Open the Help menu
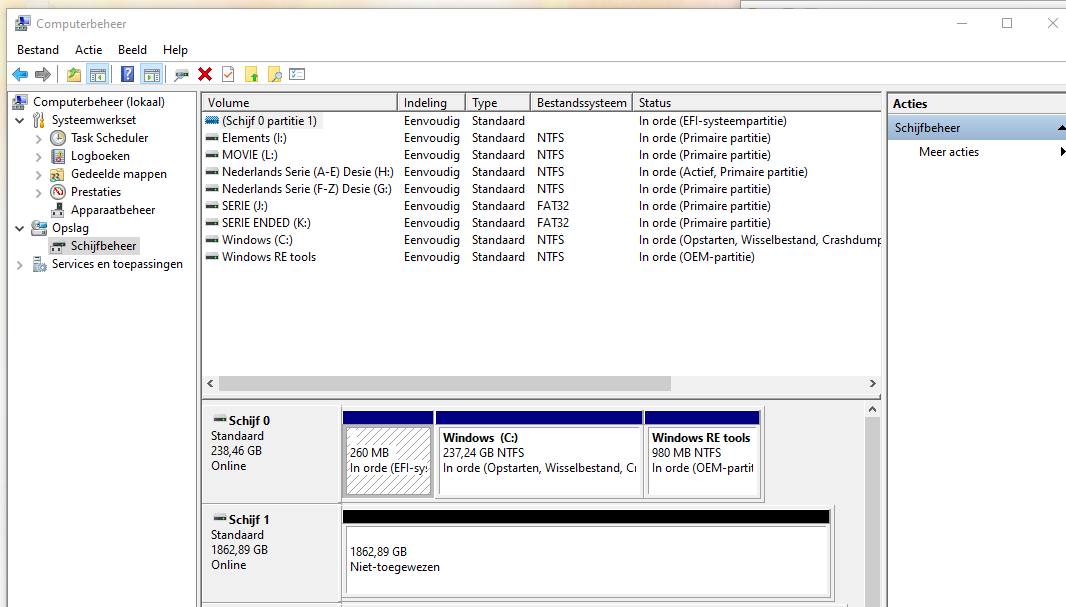Viewport: 1066px width, 607px height. pyautogui.click(x=175, y=50)
